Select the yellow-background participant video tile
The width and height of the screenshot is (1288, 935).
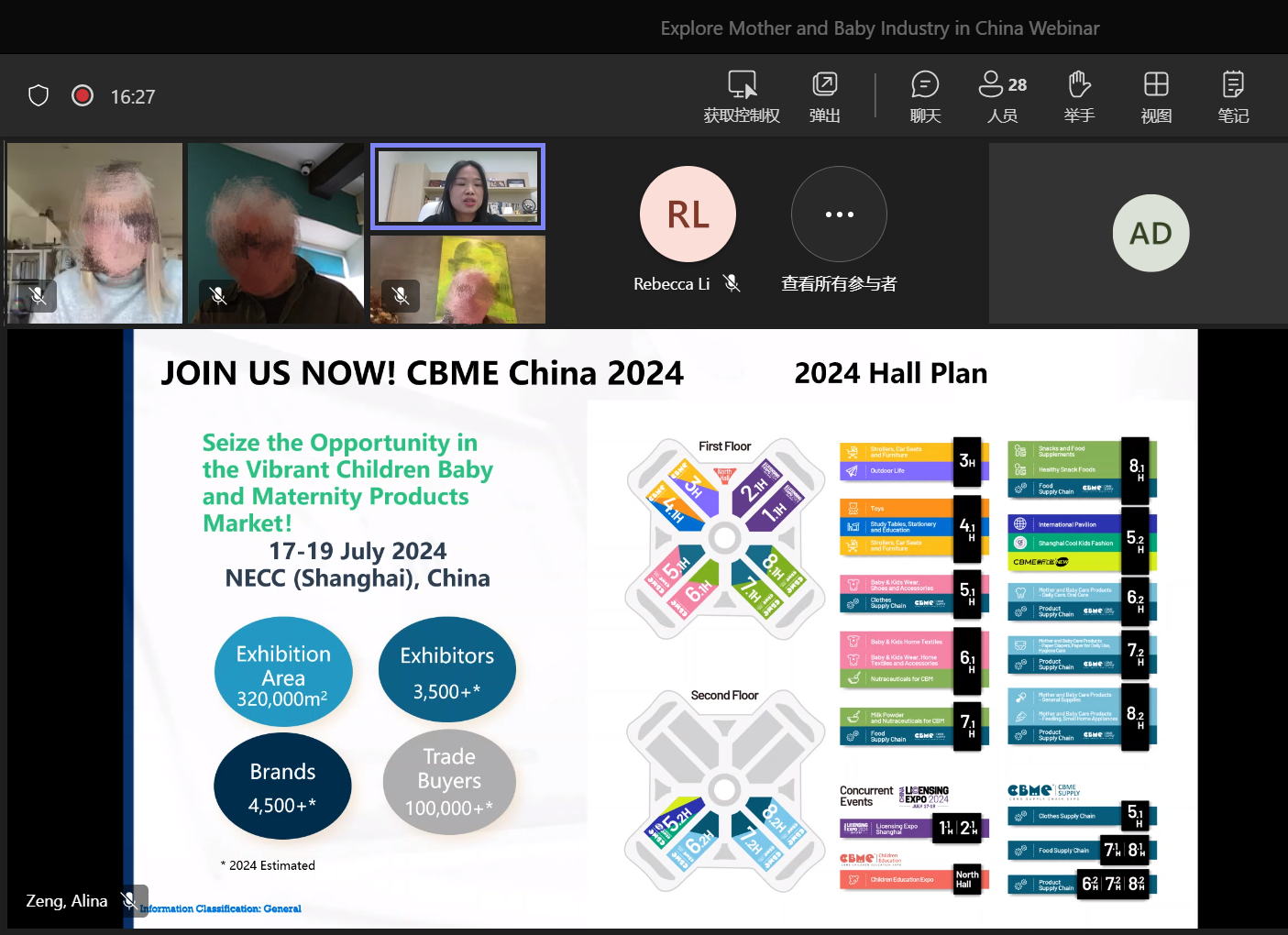click(457, 280)
